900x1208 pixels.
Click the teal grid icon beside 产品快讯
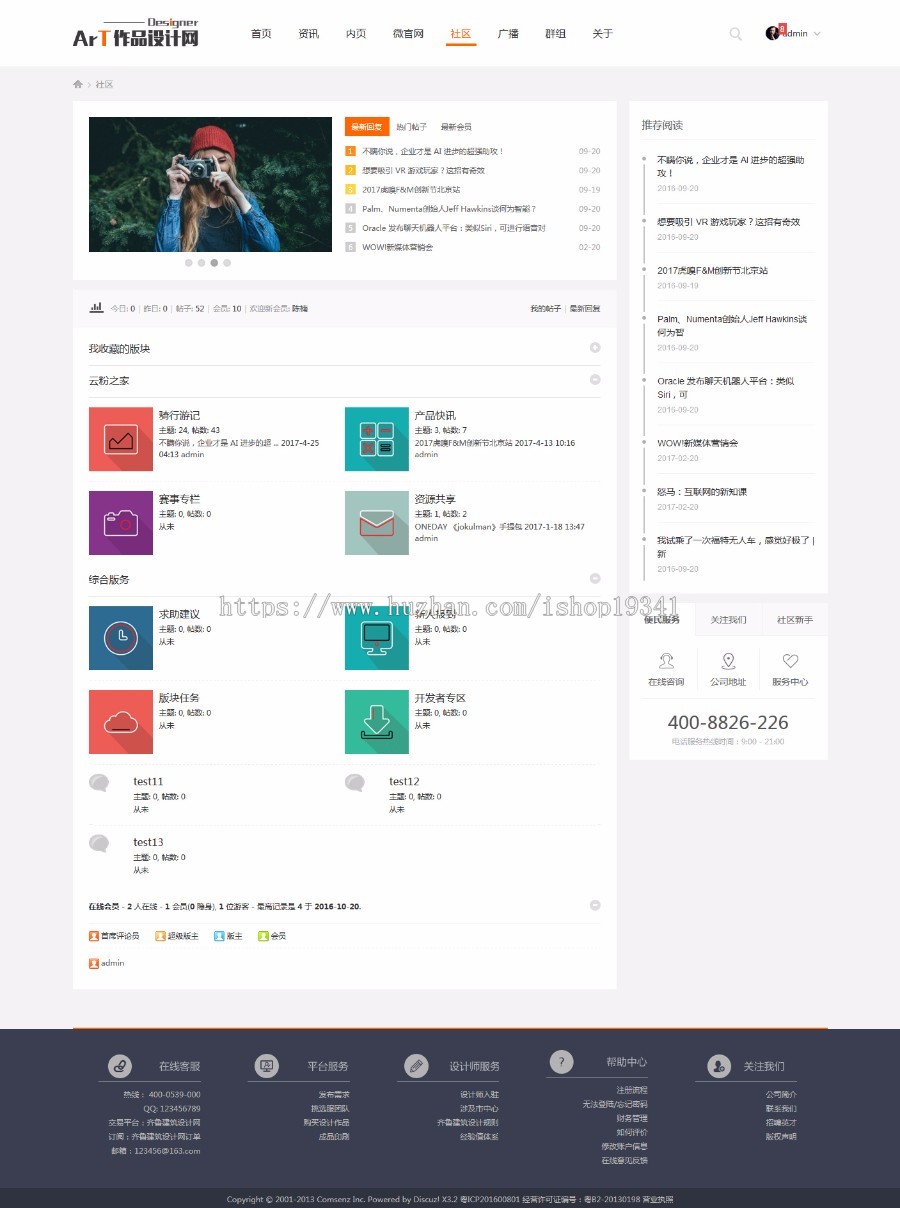(376, 438)
